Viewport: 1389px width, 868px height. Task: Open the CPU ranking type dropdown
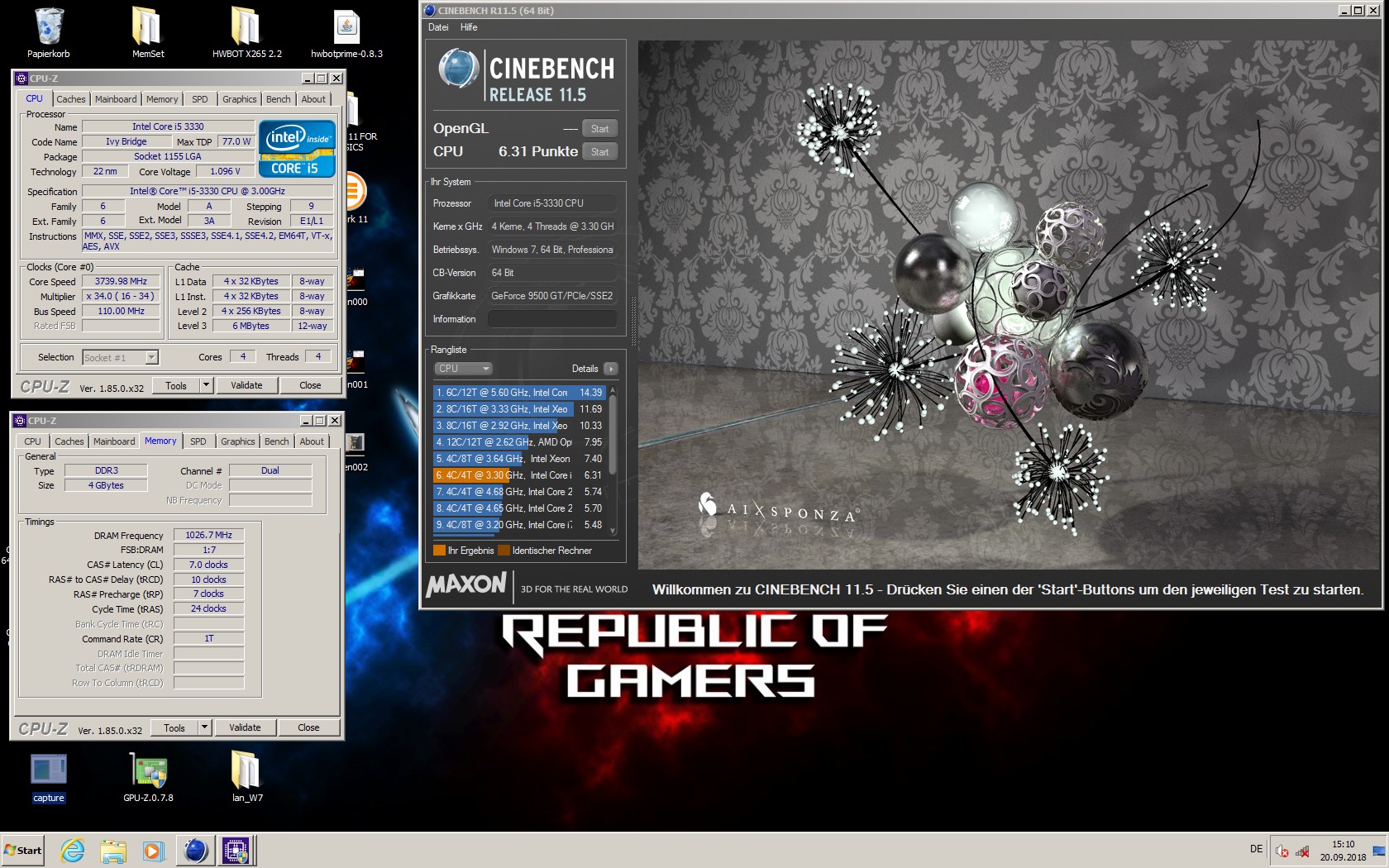pyautogui.click(x=463, y=369)
